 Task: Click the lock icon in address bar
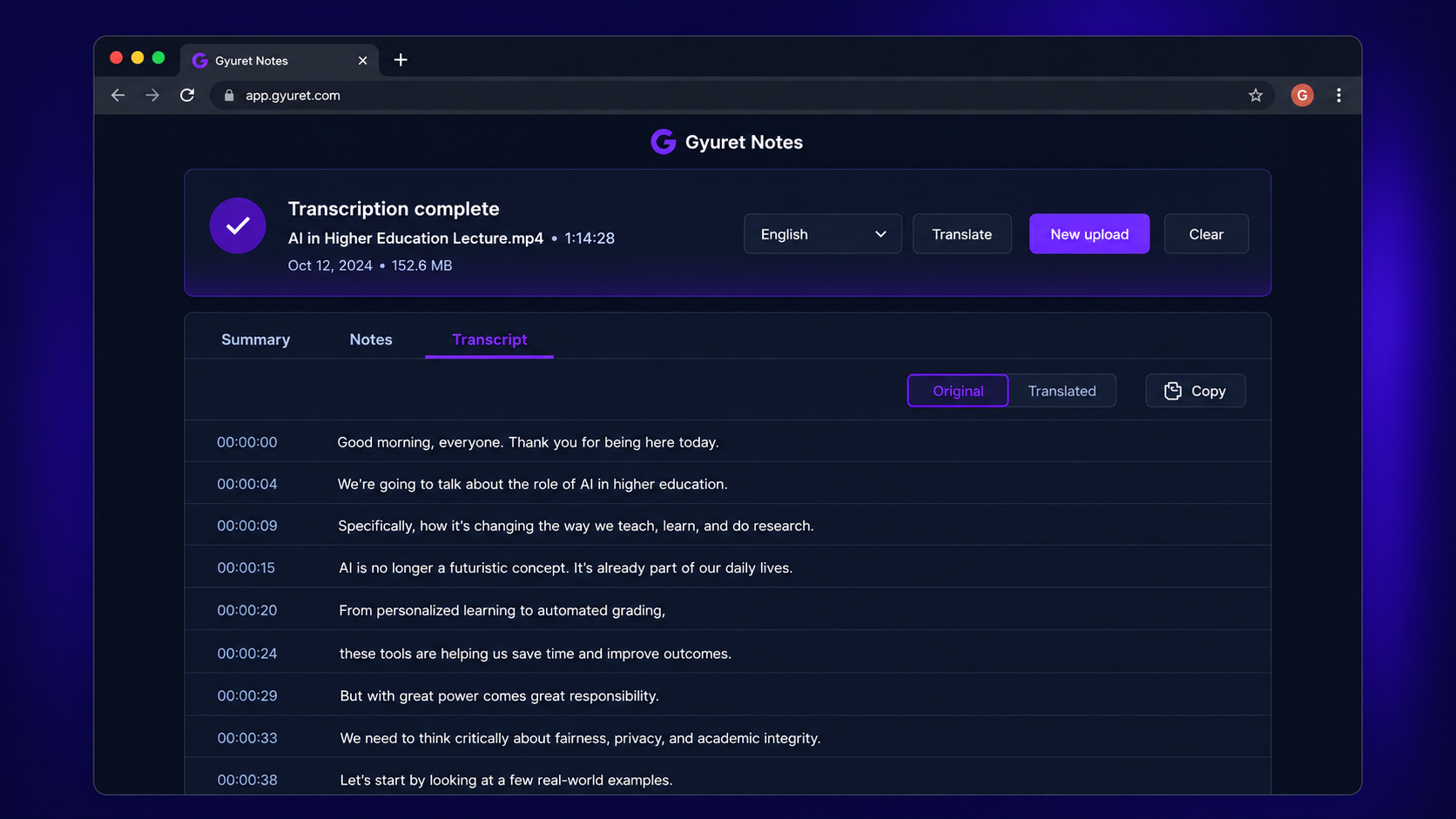(x=229, y=96)
